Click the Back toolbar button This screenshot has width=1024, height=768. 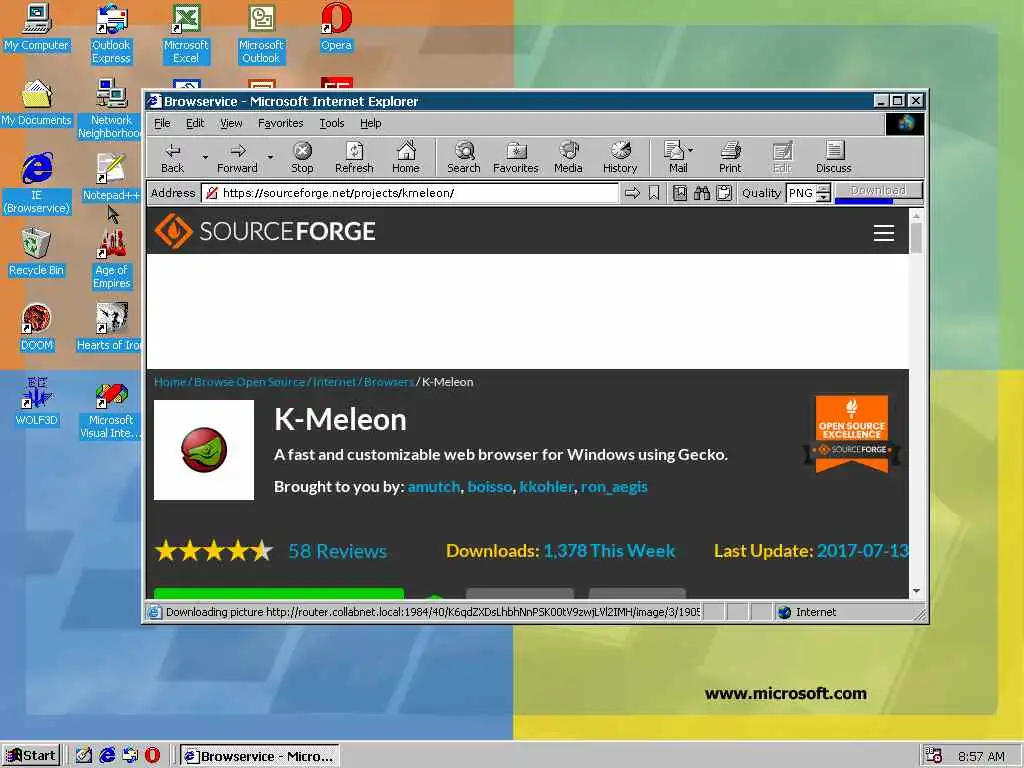172,157
